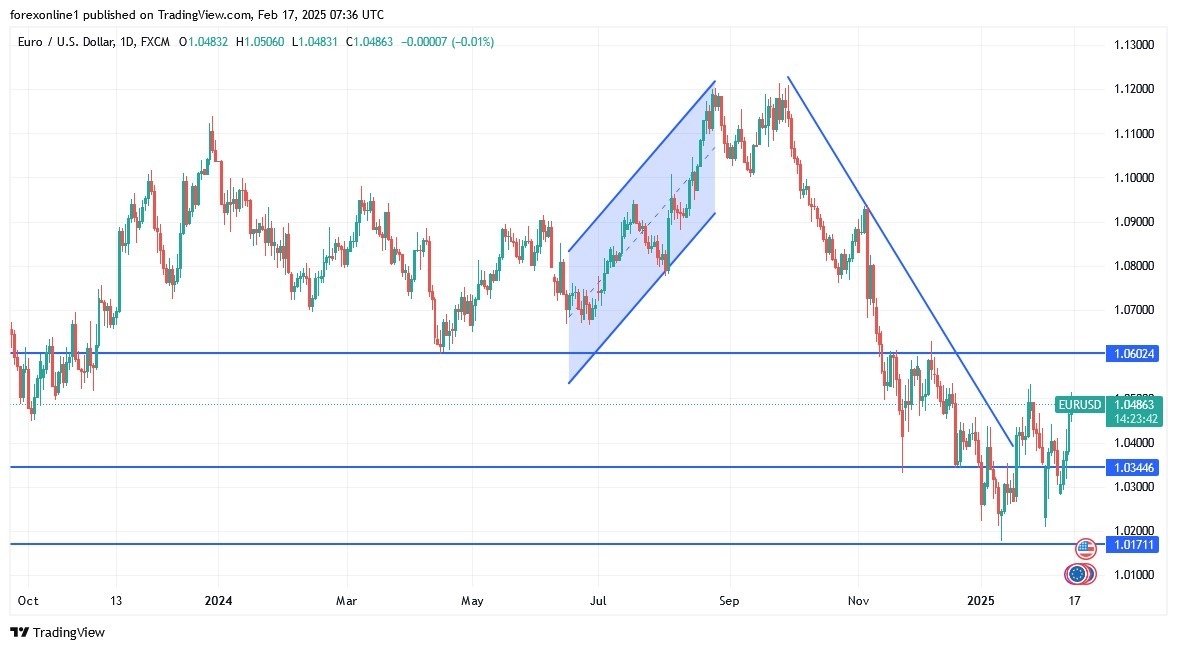Click the 1.13000 price axis label

(1133, 45)
